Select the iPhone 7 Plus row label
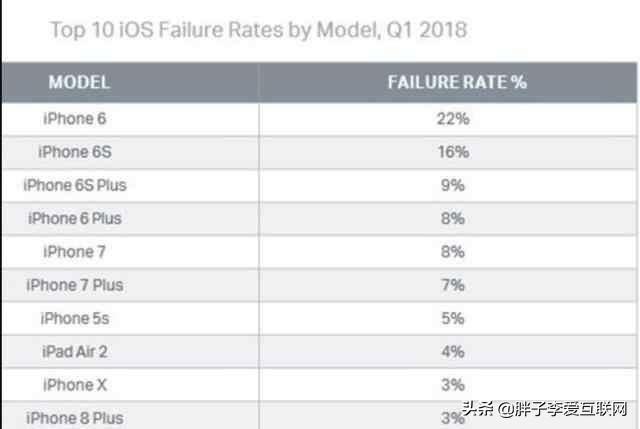 click(x=74, y=285)
